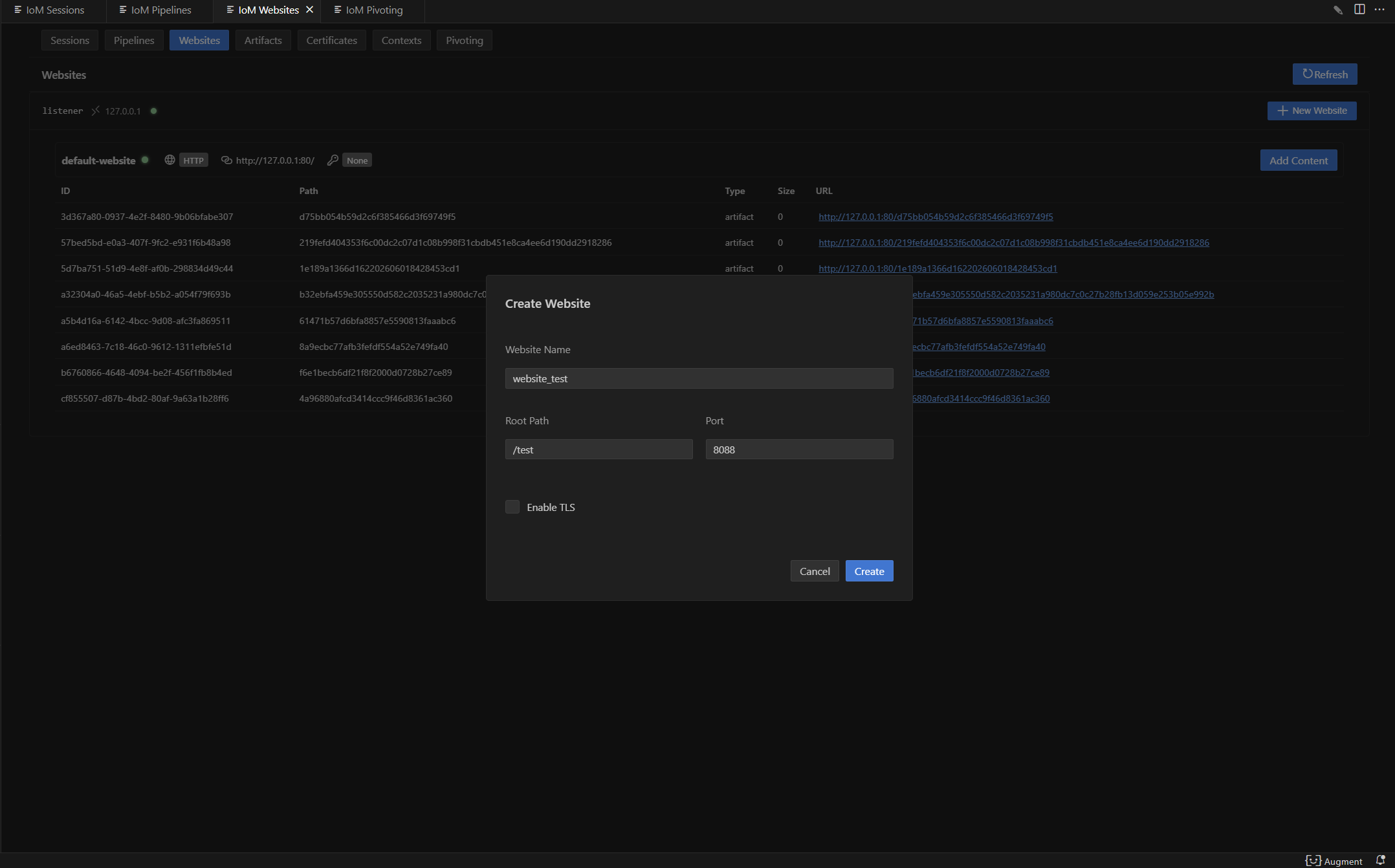Click the HTTP protocol badge
The image size is (1395, 868).
pos(193,160)
